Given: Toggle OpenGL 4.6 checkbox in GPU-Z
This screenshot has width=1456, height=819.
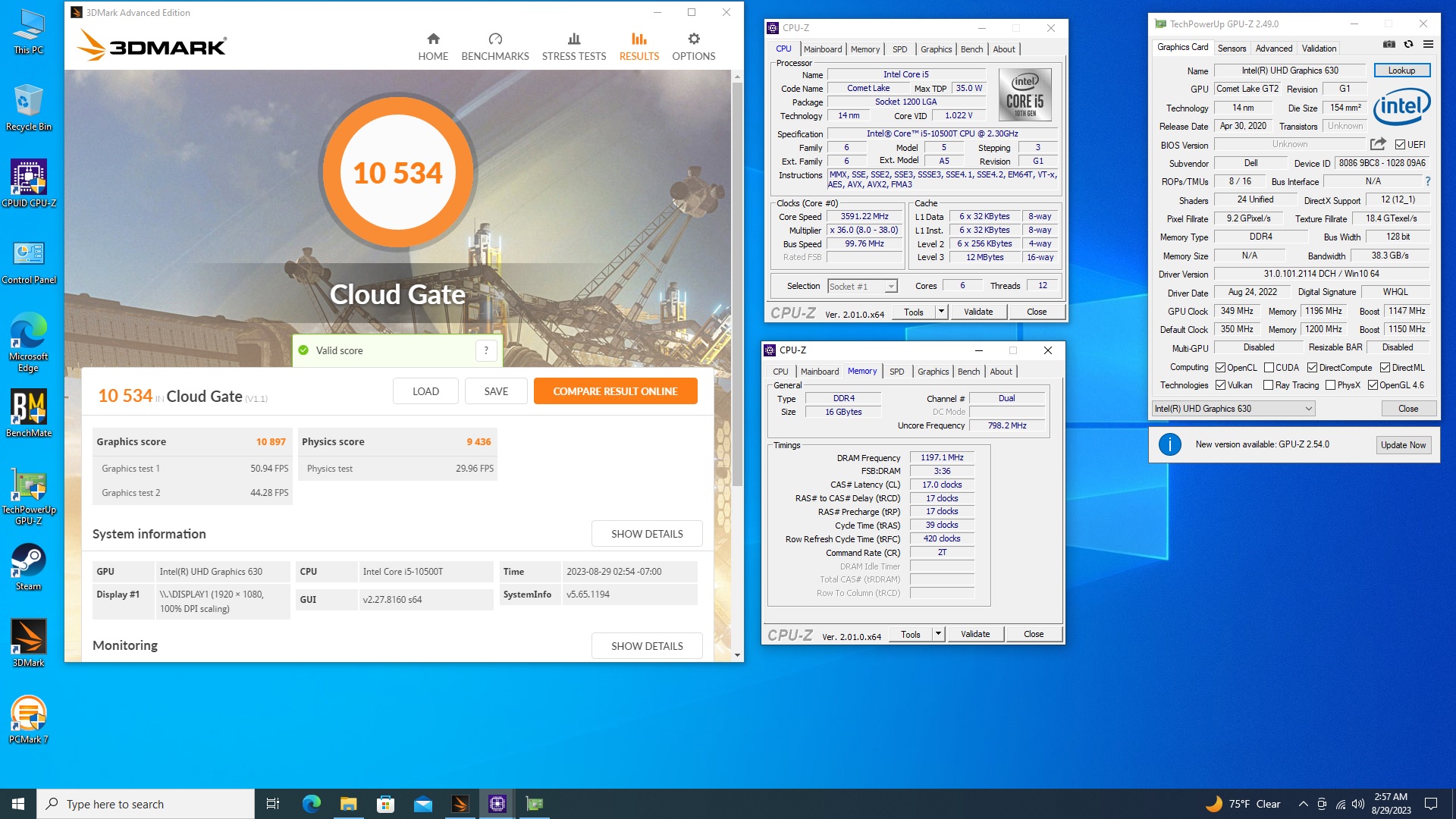Looking at the screenshot, I should pyautogui.click(x=1373, y=385).
